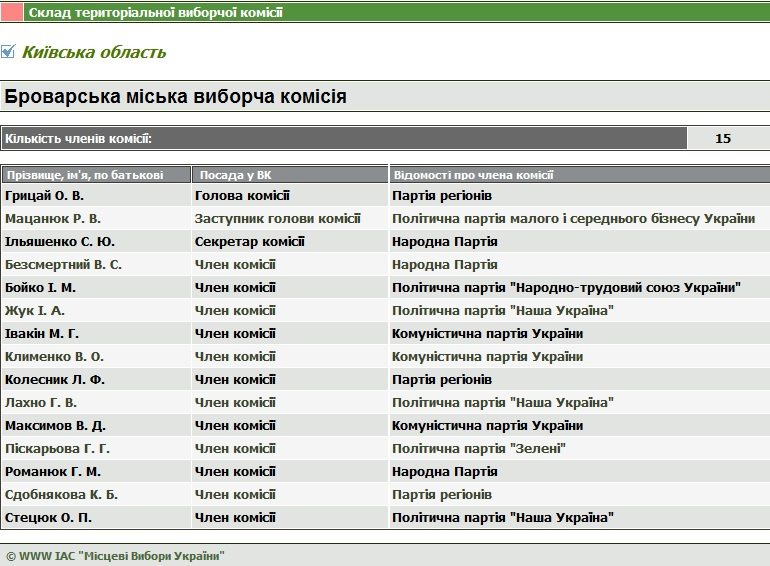
Task: Click Народна Партія in the Безсмертний row
Action: (x=444, y=265)
